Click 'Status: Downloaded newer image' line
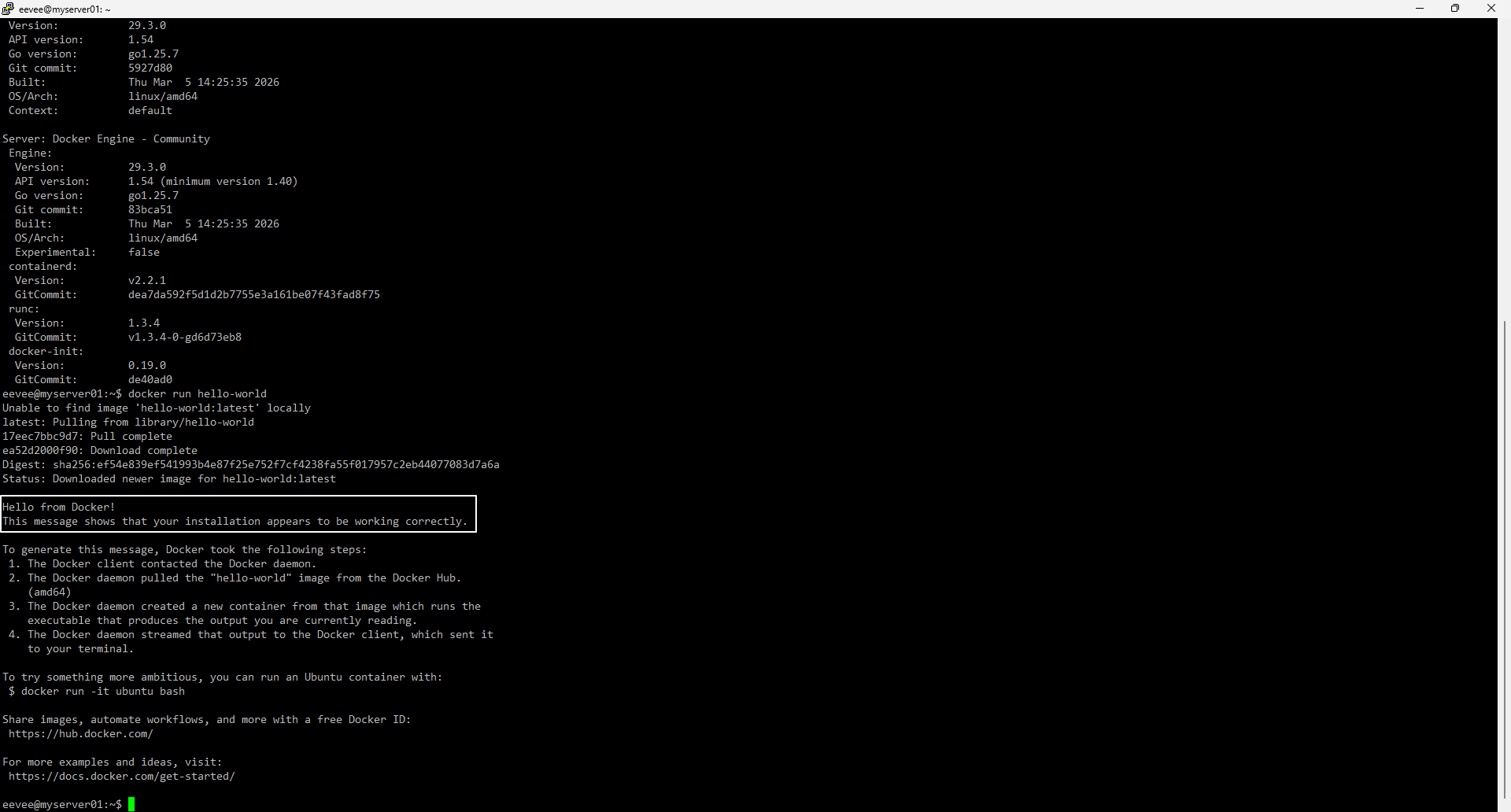1511x812 pixels. point(169,478)
